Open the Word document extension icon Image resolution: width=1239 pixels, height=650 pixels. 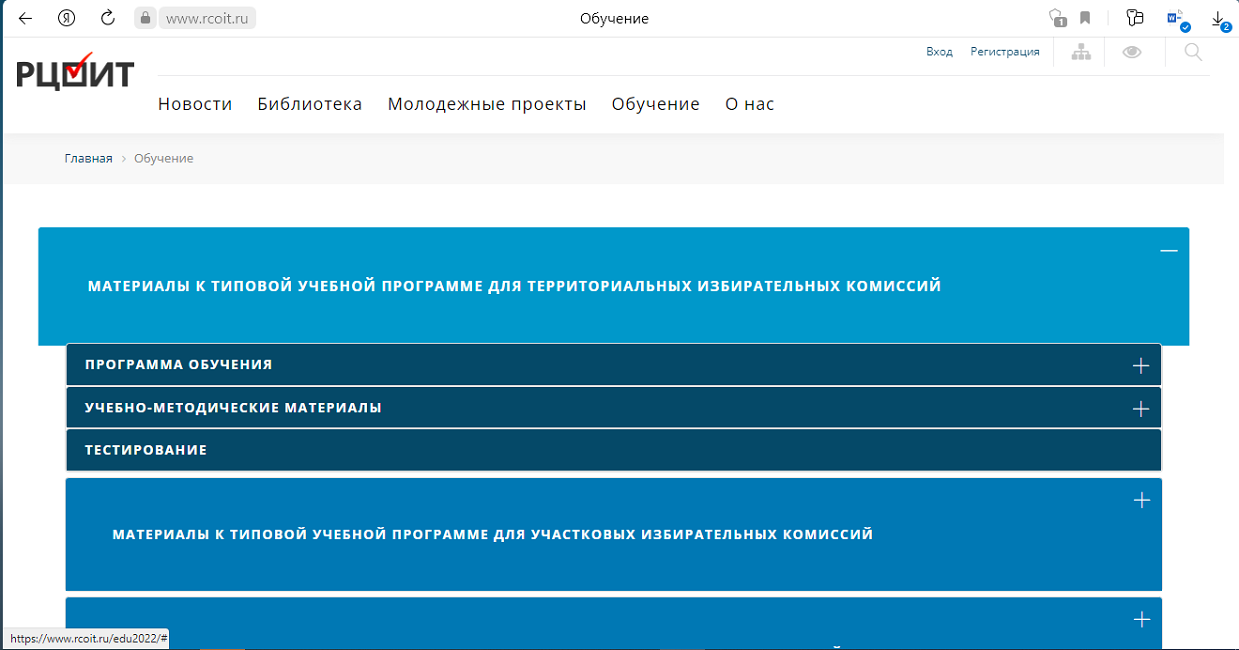click(1177, 18)
